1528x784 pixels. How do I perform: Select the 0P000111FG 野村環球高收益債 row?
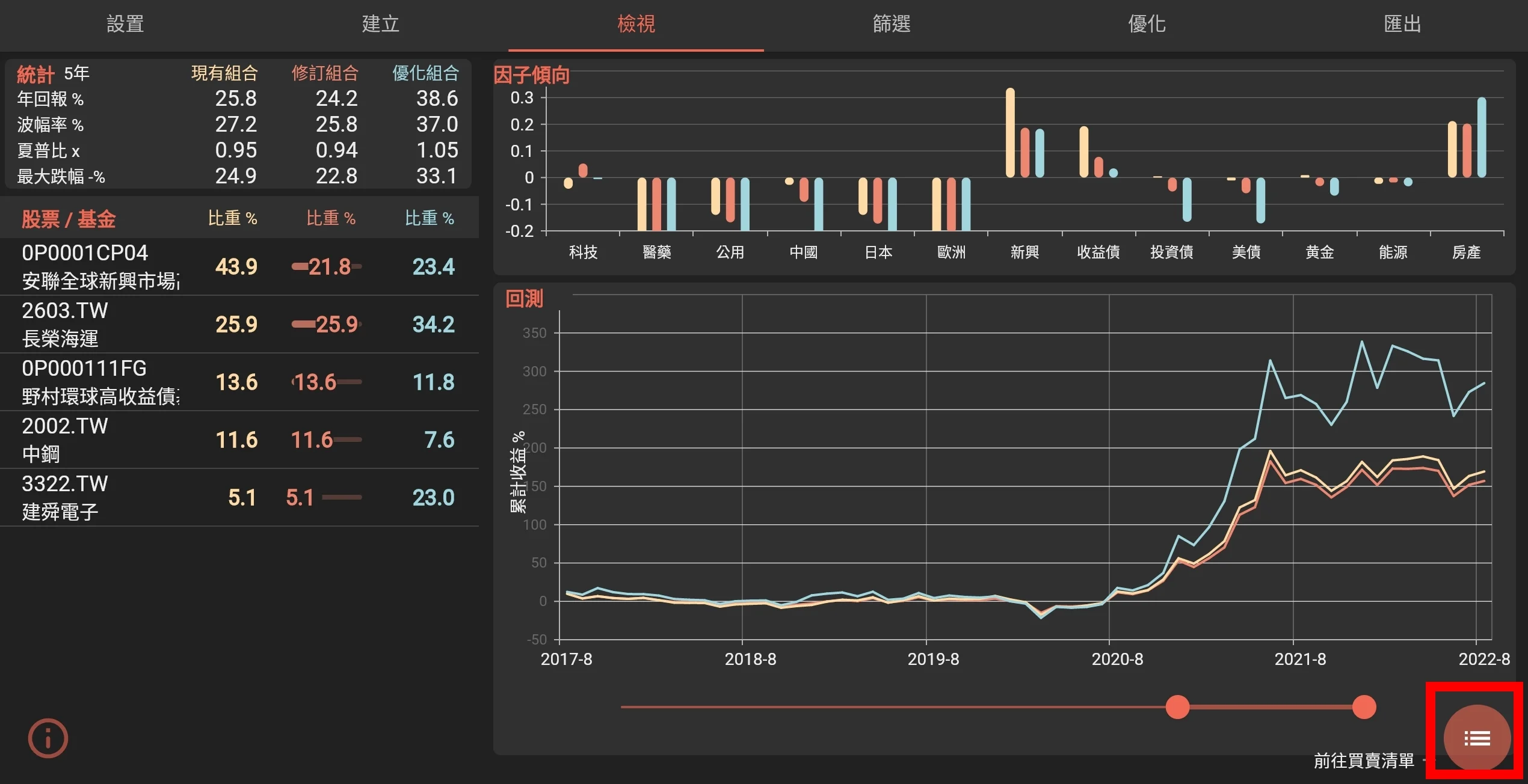coord(102,382)
